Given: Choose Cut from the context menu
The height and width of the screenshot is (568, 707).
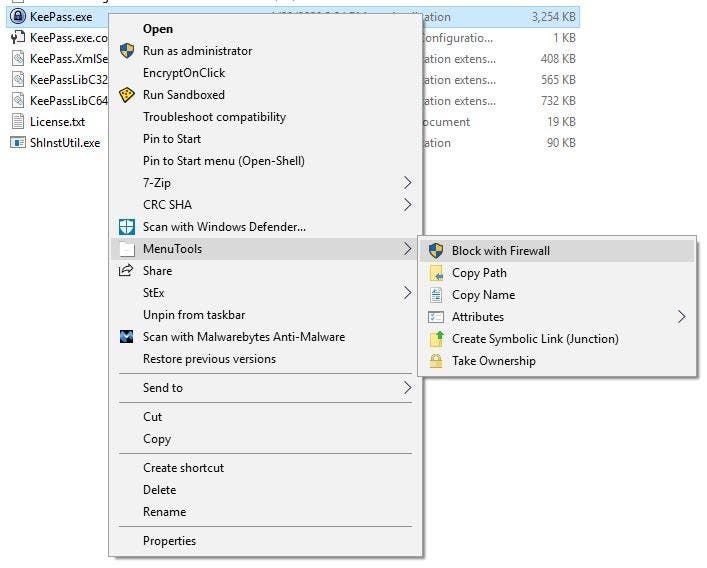Looking at the screenshot, I should (266, 417).
